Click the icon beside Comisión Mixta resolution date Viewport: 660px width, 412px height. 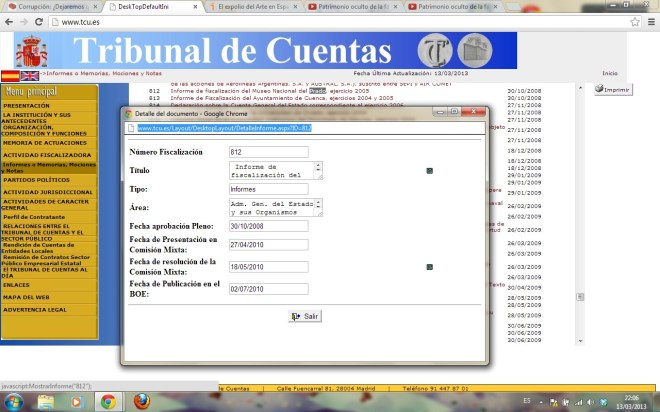429,267
